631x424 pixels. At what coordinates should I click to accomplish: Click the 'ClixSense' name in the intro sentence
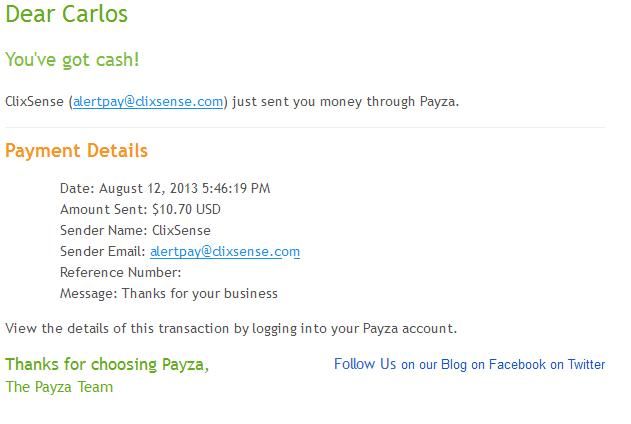click(x=35, y=101)
